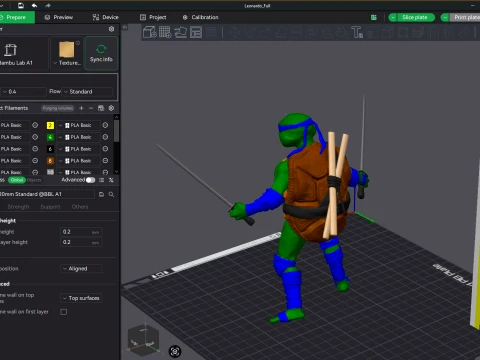Switch to the Project tab

click(x=153, y=17)
